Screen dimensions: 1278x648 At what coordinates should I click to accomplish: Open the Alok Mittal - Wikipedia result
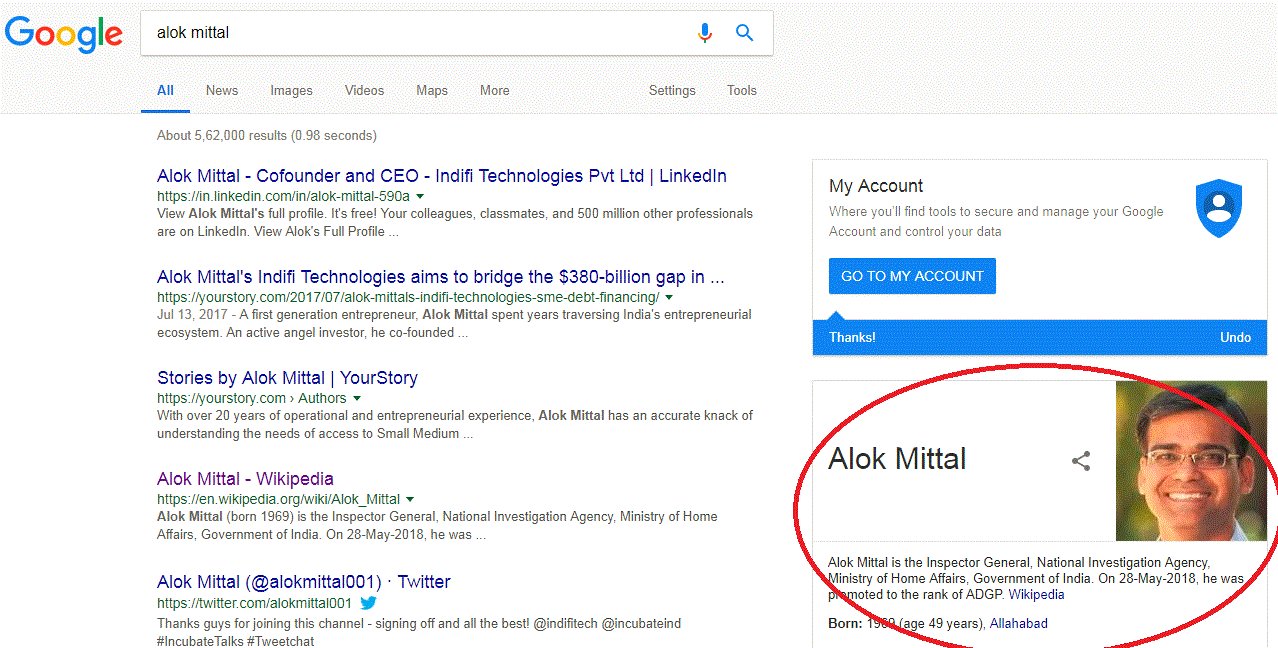point(245,479)
